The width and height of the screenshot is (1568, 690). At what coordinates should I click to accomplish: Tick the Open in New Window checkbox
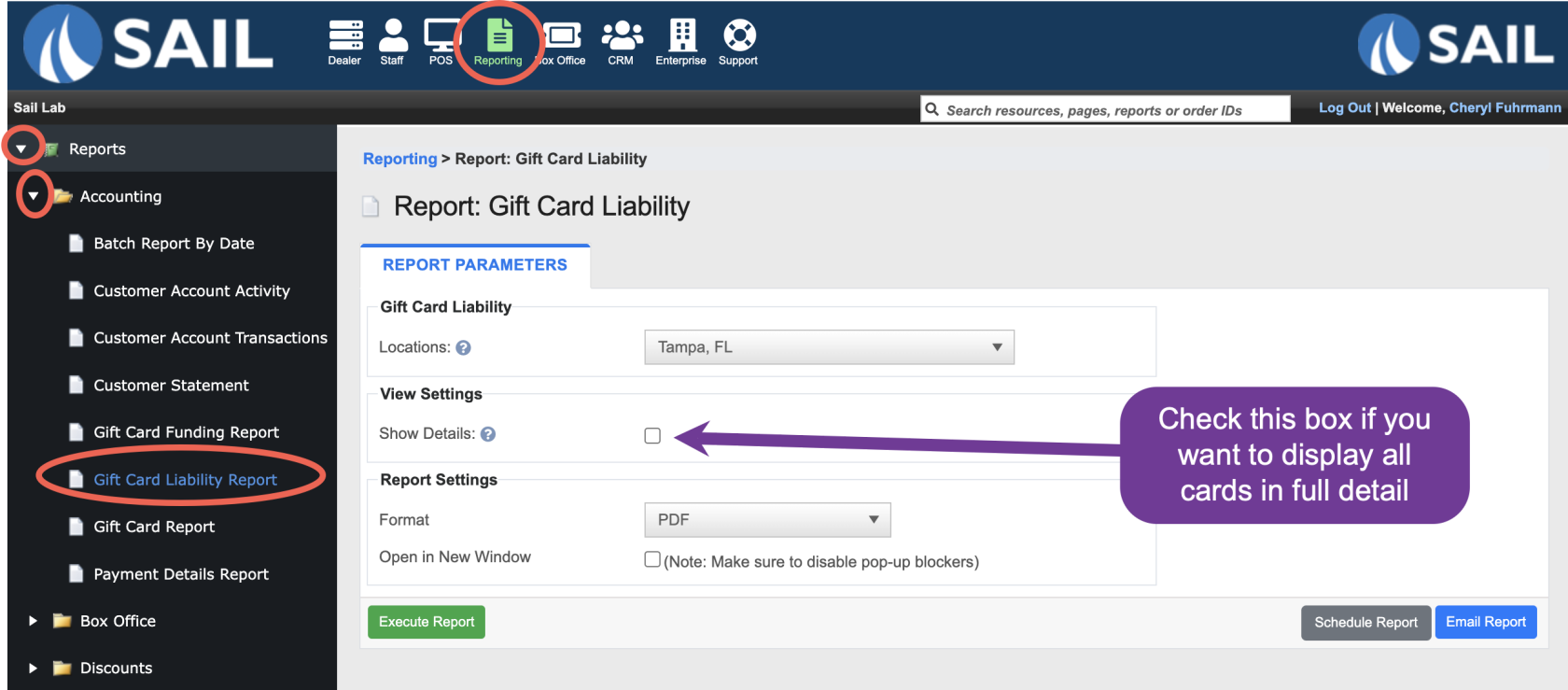652,559
